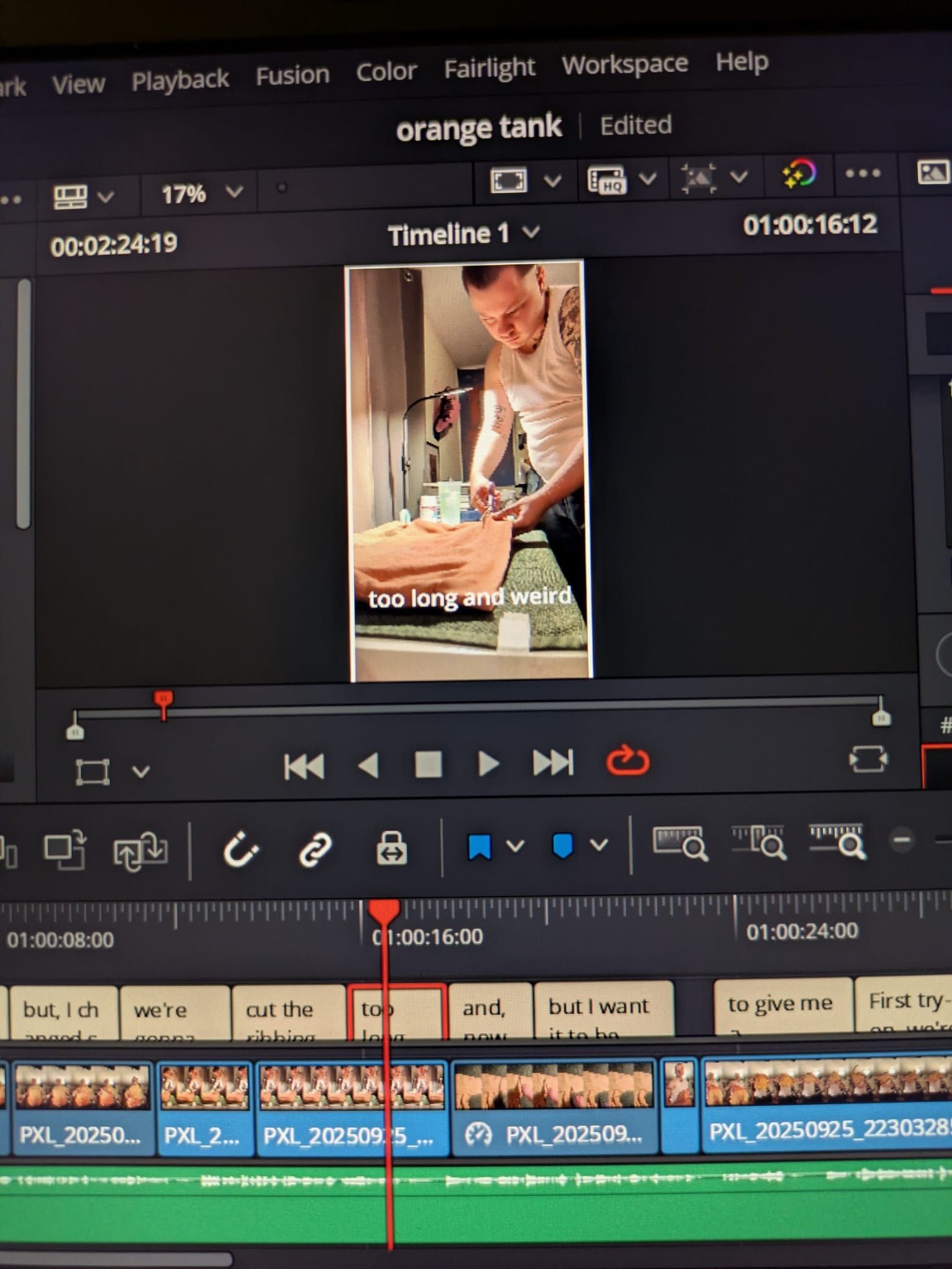Click the HQ proxy playback icon
952x1269 pixels.
point(606,180)
